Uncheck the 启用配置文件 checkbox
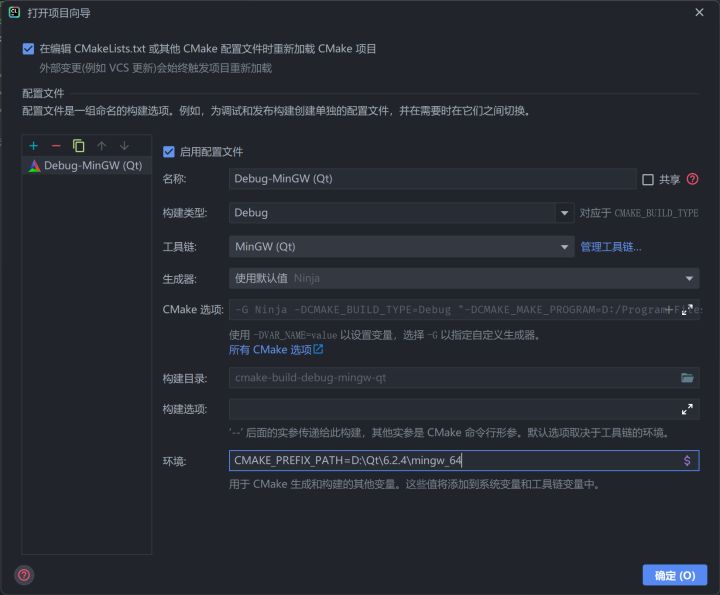The height and width of the screenshot is (595, 720). 169,152
